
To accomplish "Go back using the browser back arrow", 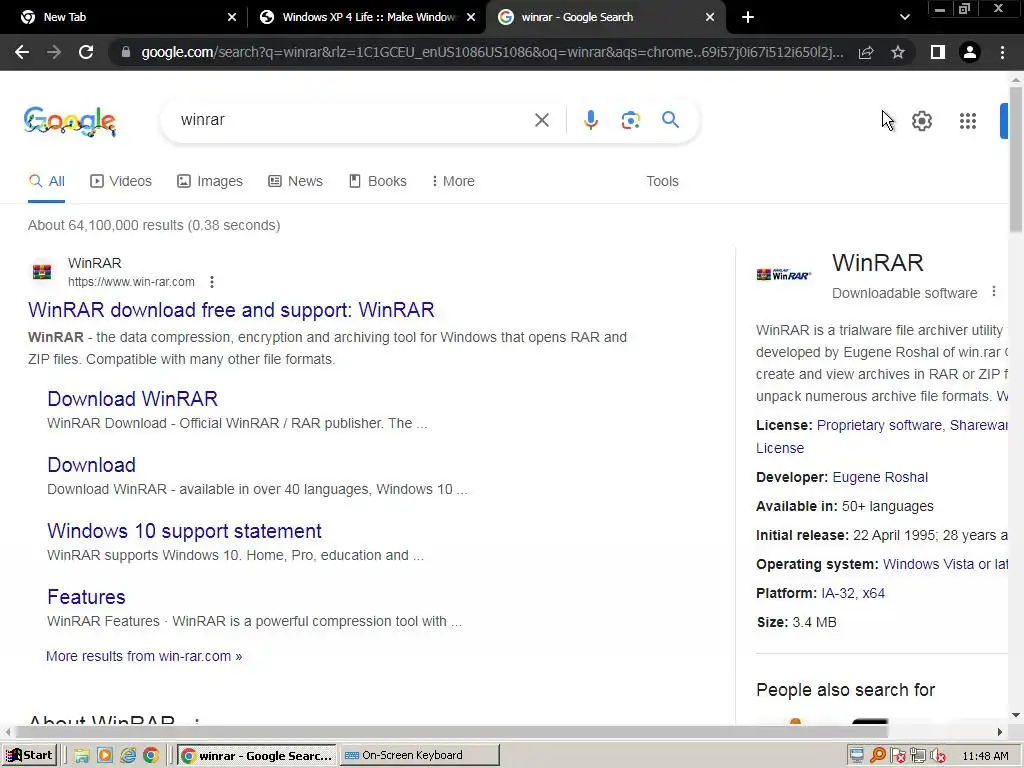I will point(22,52).
